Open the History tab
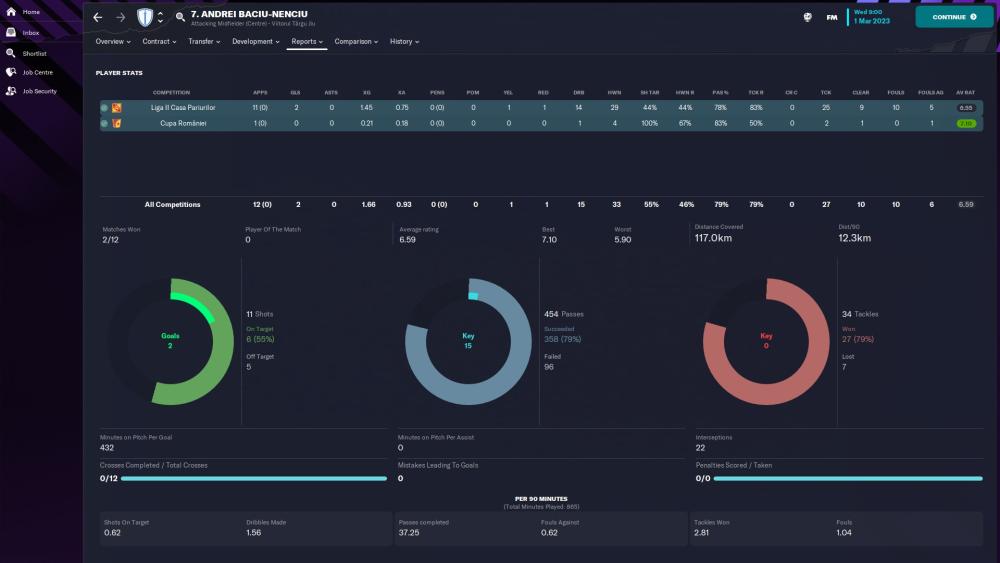The height and width of the screenshot is (563, 1000). [404, 42]
